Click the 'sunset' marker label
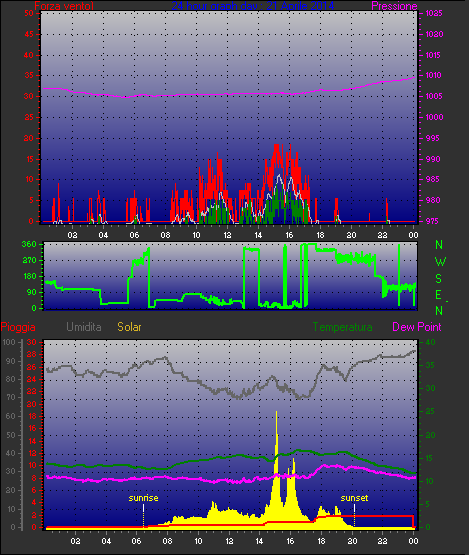The width and height of the screenshot is (469, 555). (x=354, y=498)
